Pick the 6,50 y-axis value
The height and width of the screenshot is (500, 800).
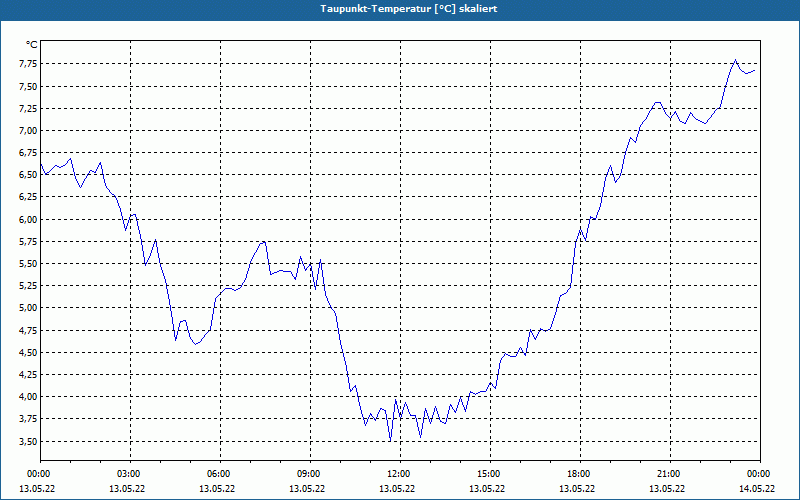coord(29,174)
